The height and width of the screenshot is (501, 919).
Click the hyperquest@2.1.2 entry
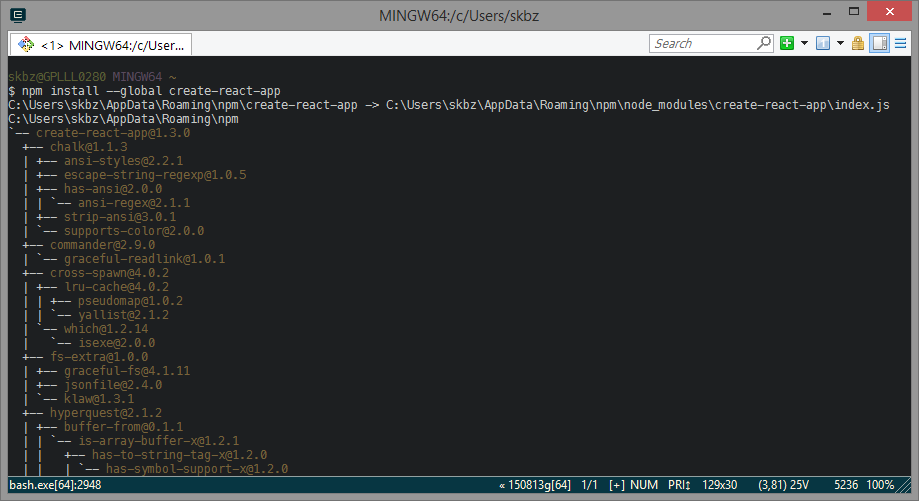(x=106, y=414)
